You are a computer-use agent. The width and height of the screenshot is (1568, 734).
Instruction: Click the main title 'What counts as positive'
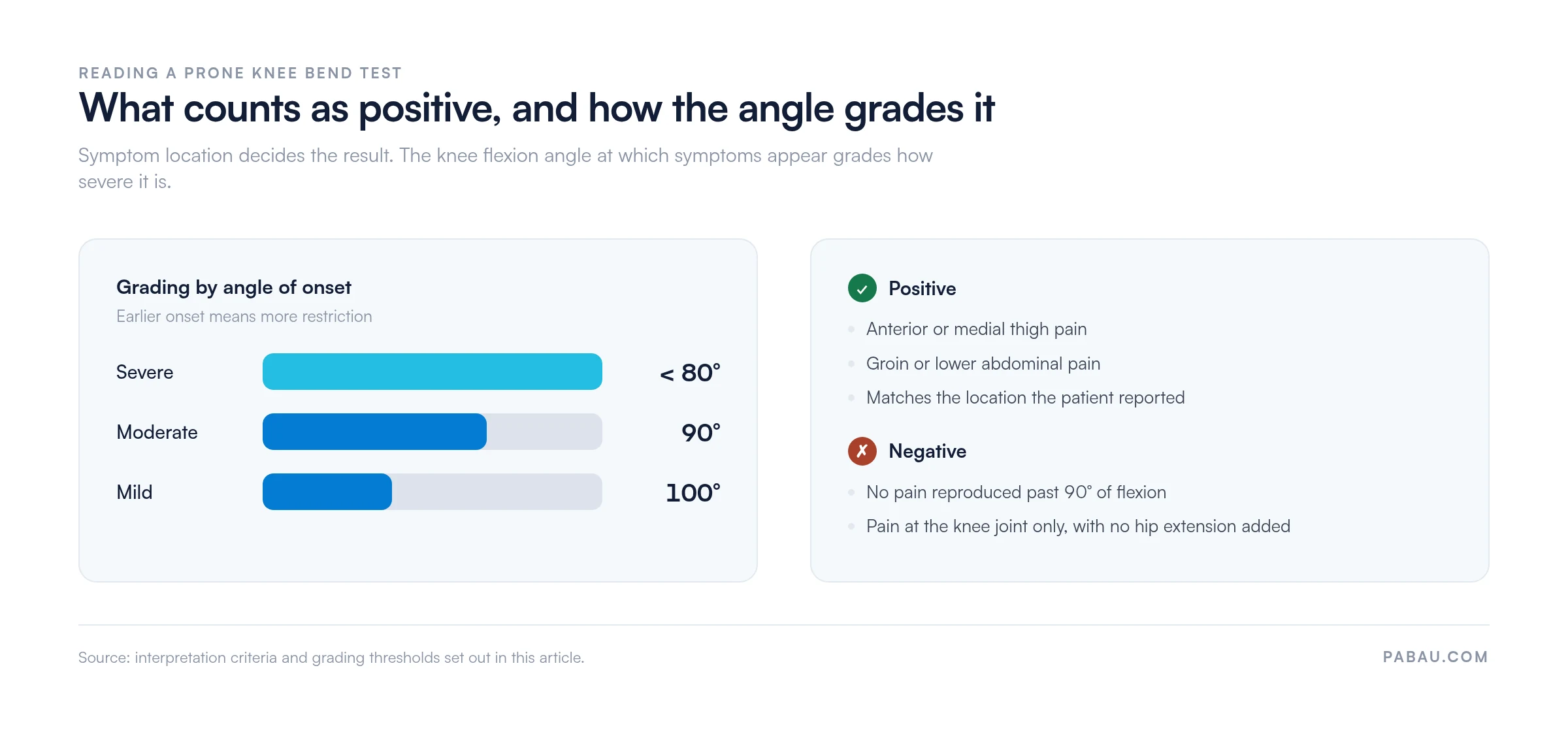tap(536, 108)
